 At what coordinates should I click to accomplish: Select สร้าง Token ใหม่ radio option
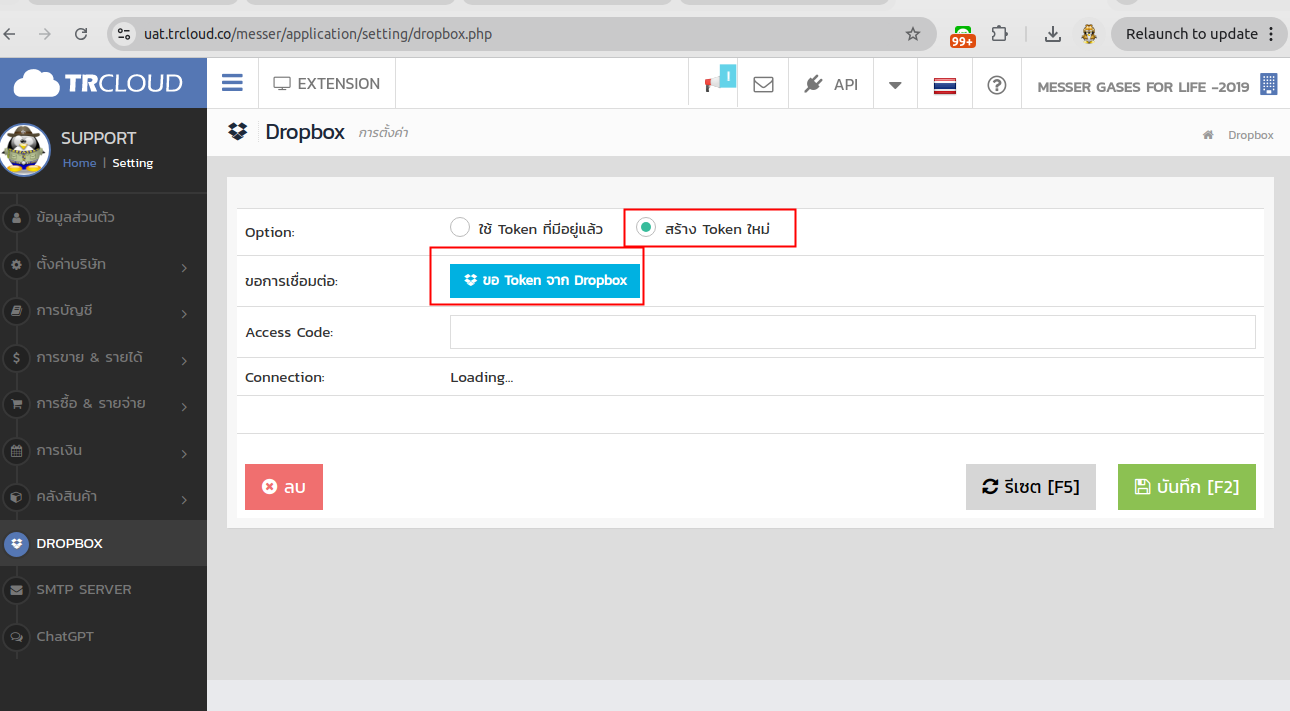coord(646,227)
